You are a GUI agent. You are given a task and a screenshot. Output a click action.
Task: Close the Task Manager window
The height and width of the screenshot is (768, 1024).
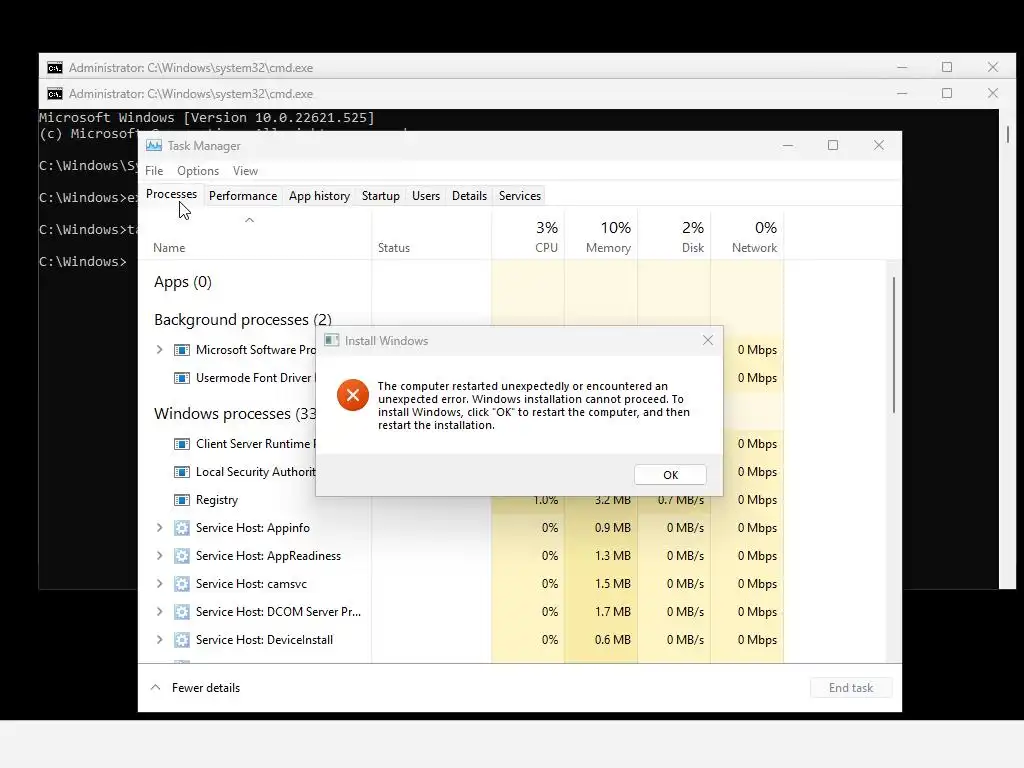(x=879, y=145)
